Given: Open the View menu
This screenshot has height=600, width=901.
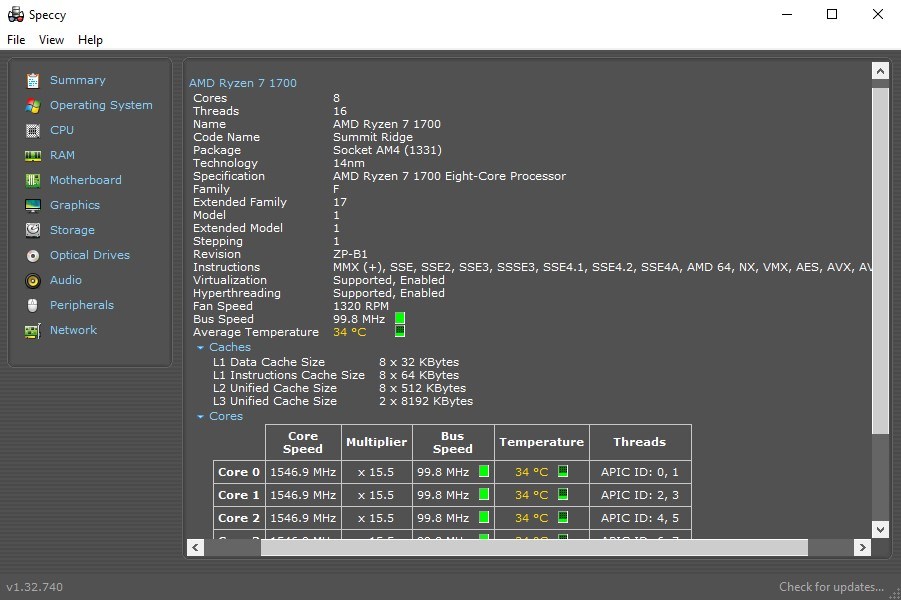Looking at the screenshot, I should [x=51, y=40].
